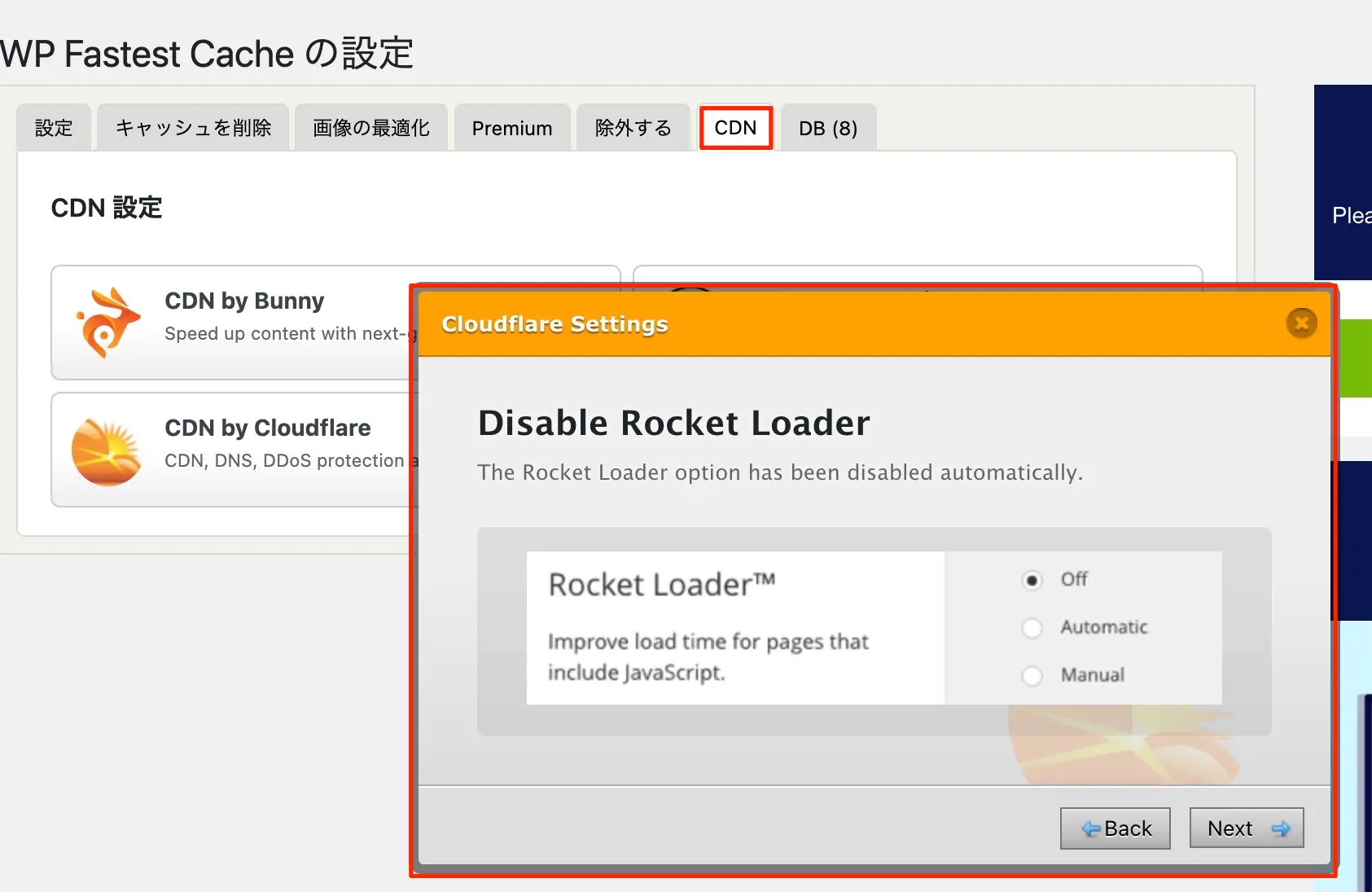Open the 設定 tab
Screen dimensions: 1372x892
(x=54, y=128)
